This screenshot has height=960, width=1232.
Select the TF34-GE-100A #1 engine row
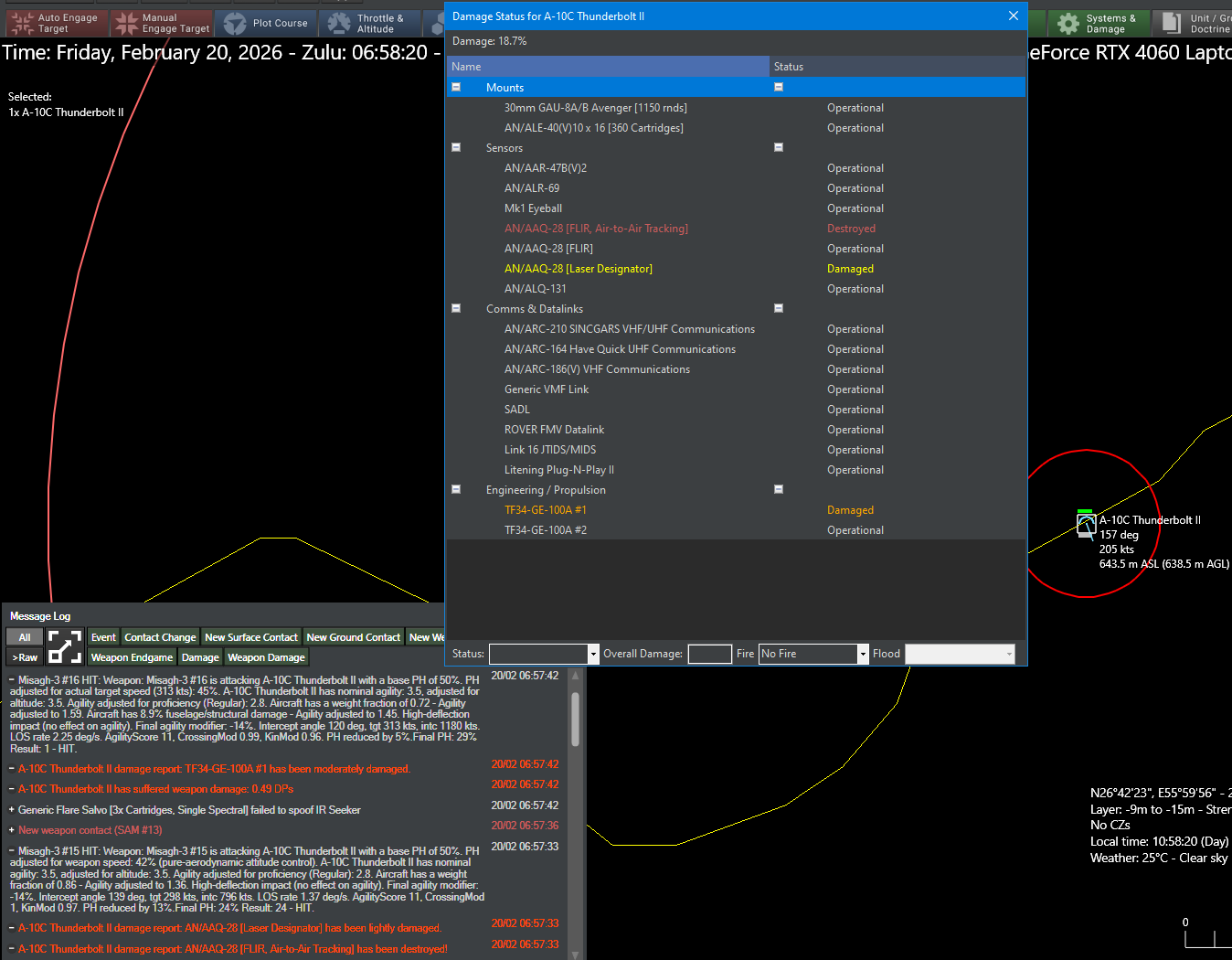click(x=736, y=510)
